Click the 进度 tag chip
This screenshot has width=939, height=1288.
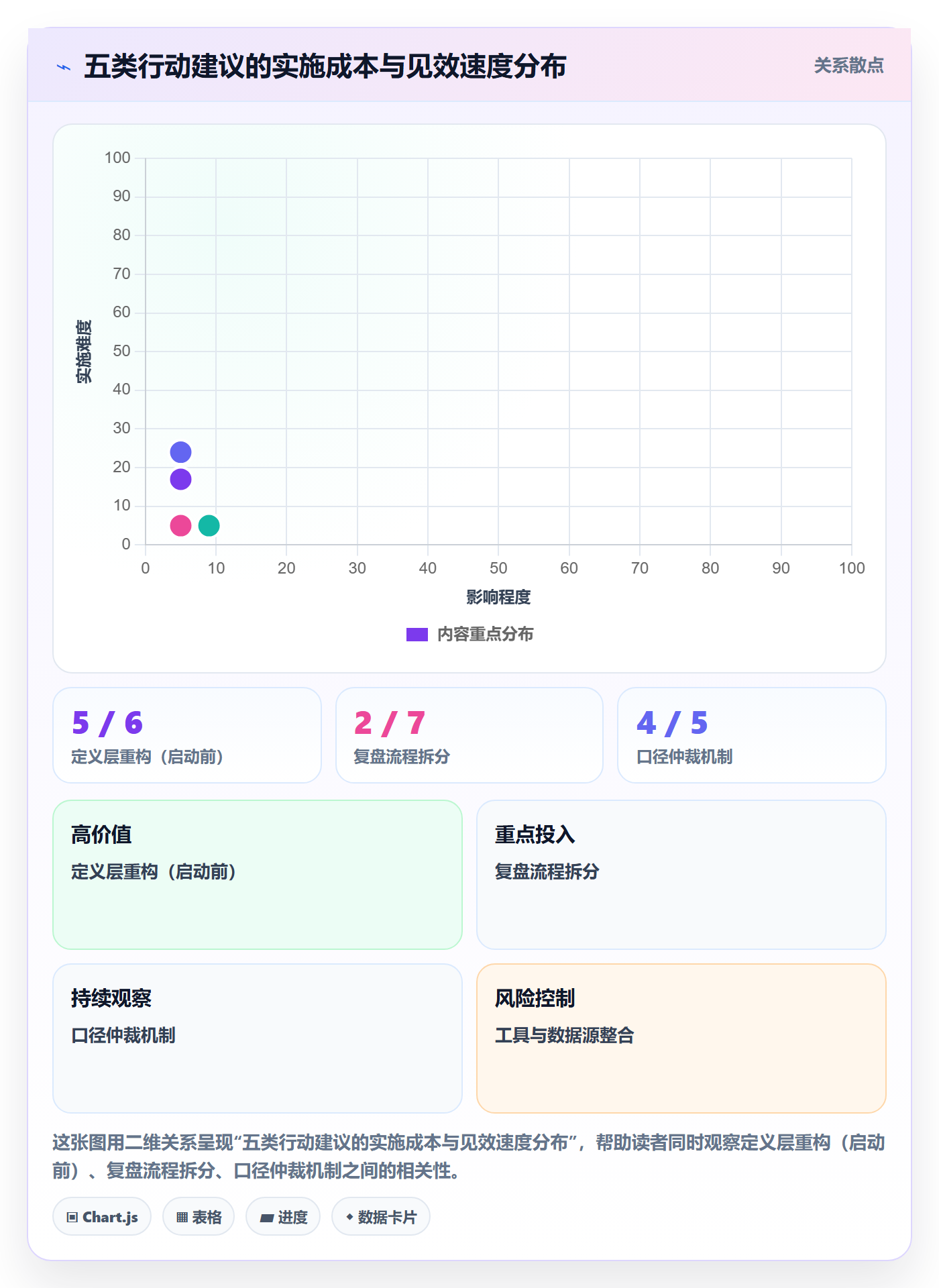(x=283, y=1216)
